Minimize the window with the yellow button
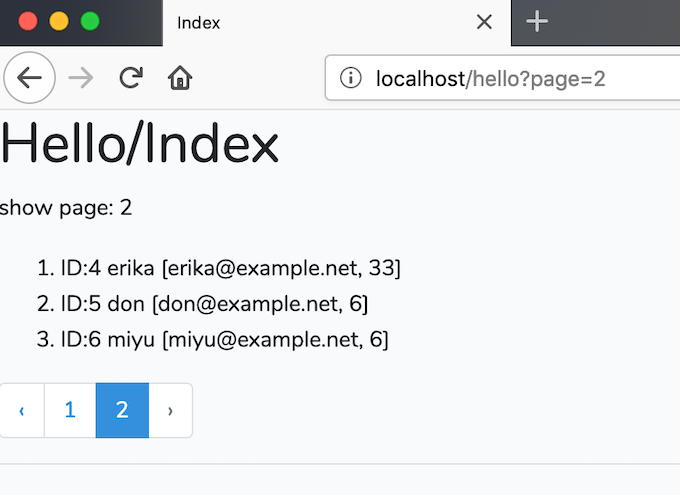The image size is (680, 495). pos(59,21)
